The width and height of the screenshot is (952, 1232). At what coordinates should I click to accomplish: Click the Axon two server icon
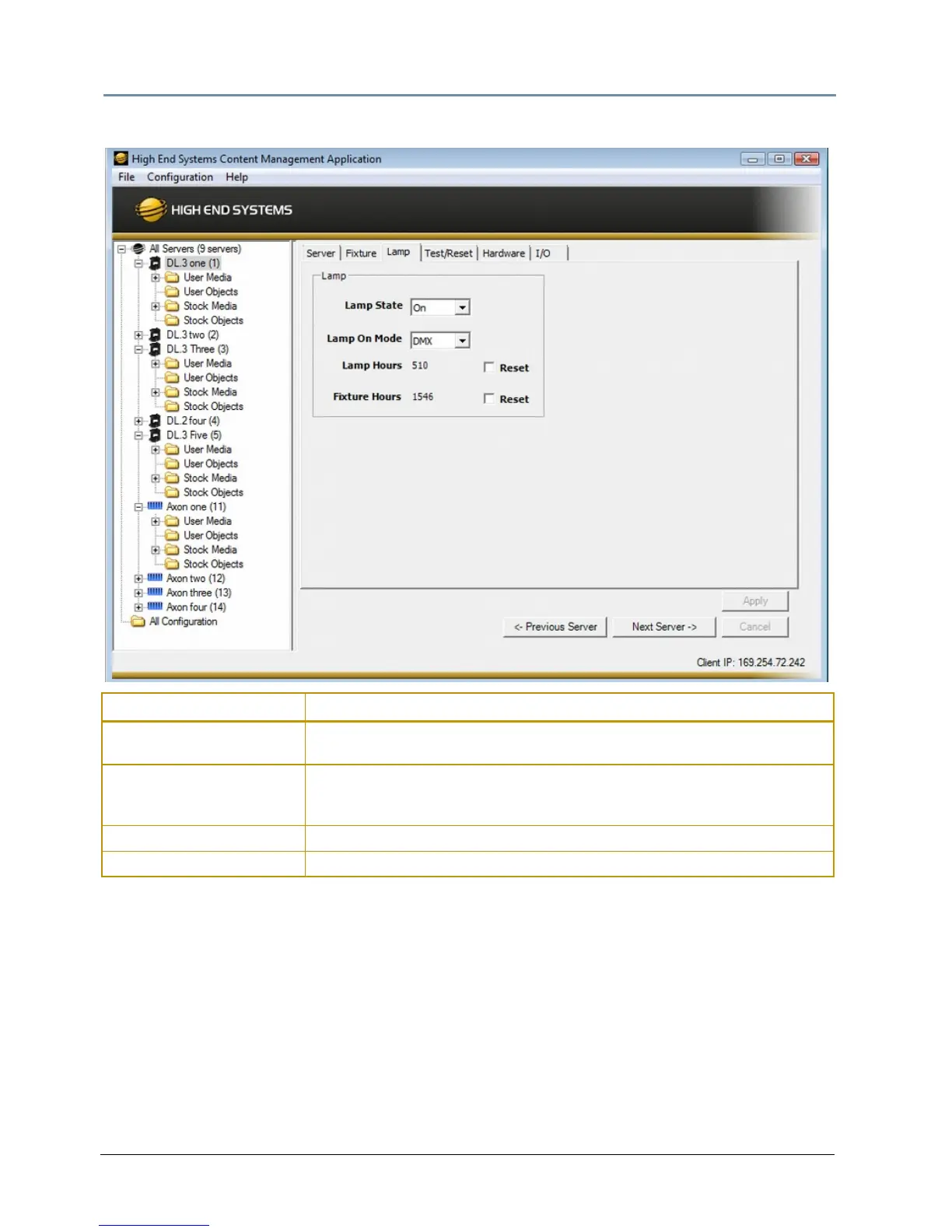point(155,578)
